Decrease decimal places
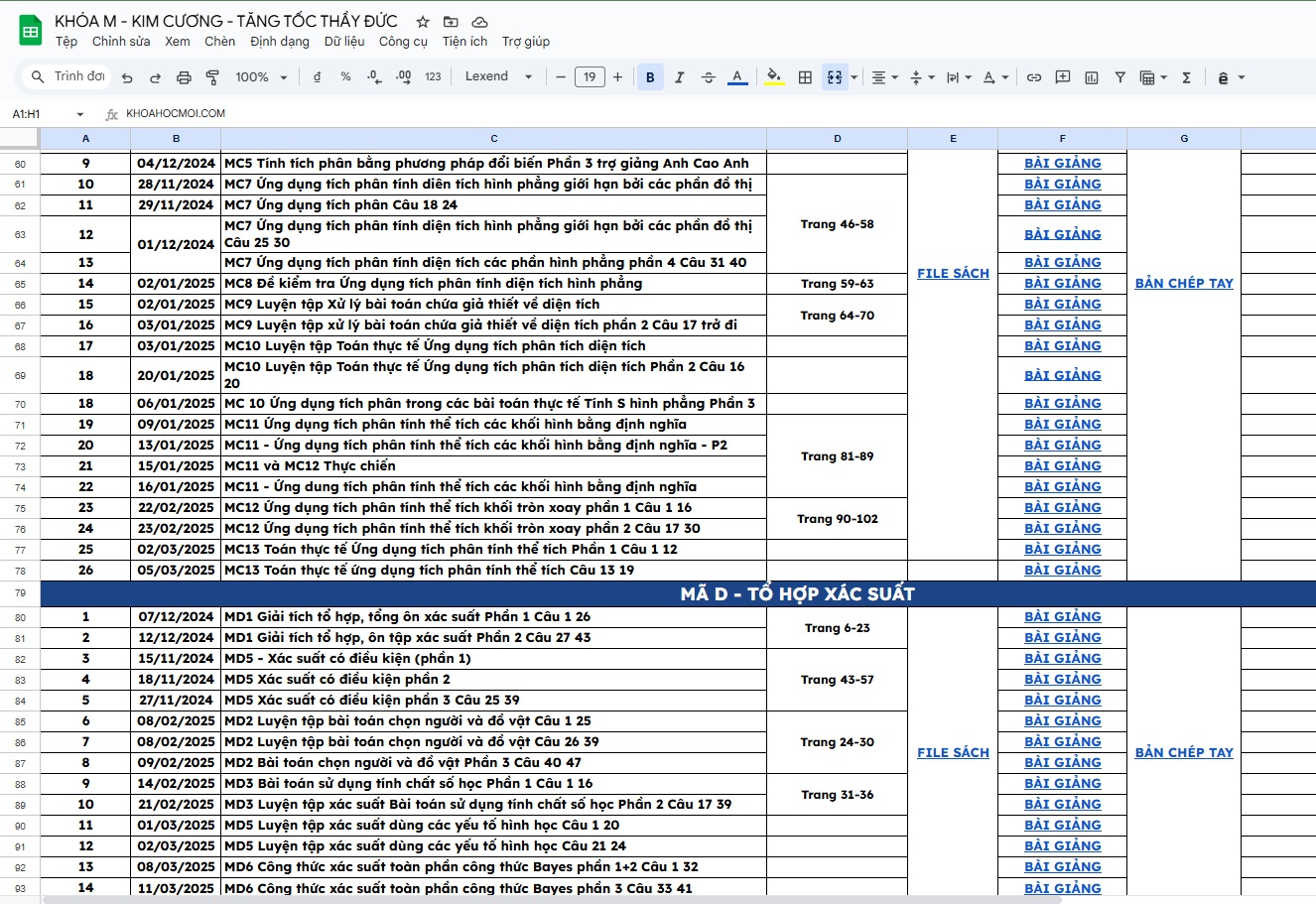1316x904 pixels. tap(374, 77)
